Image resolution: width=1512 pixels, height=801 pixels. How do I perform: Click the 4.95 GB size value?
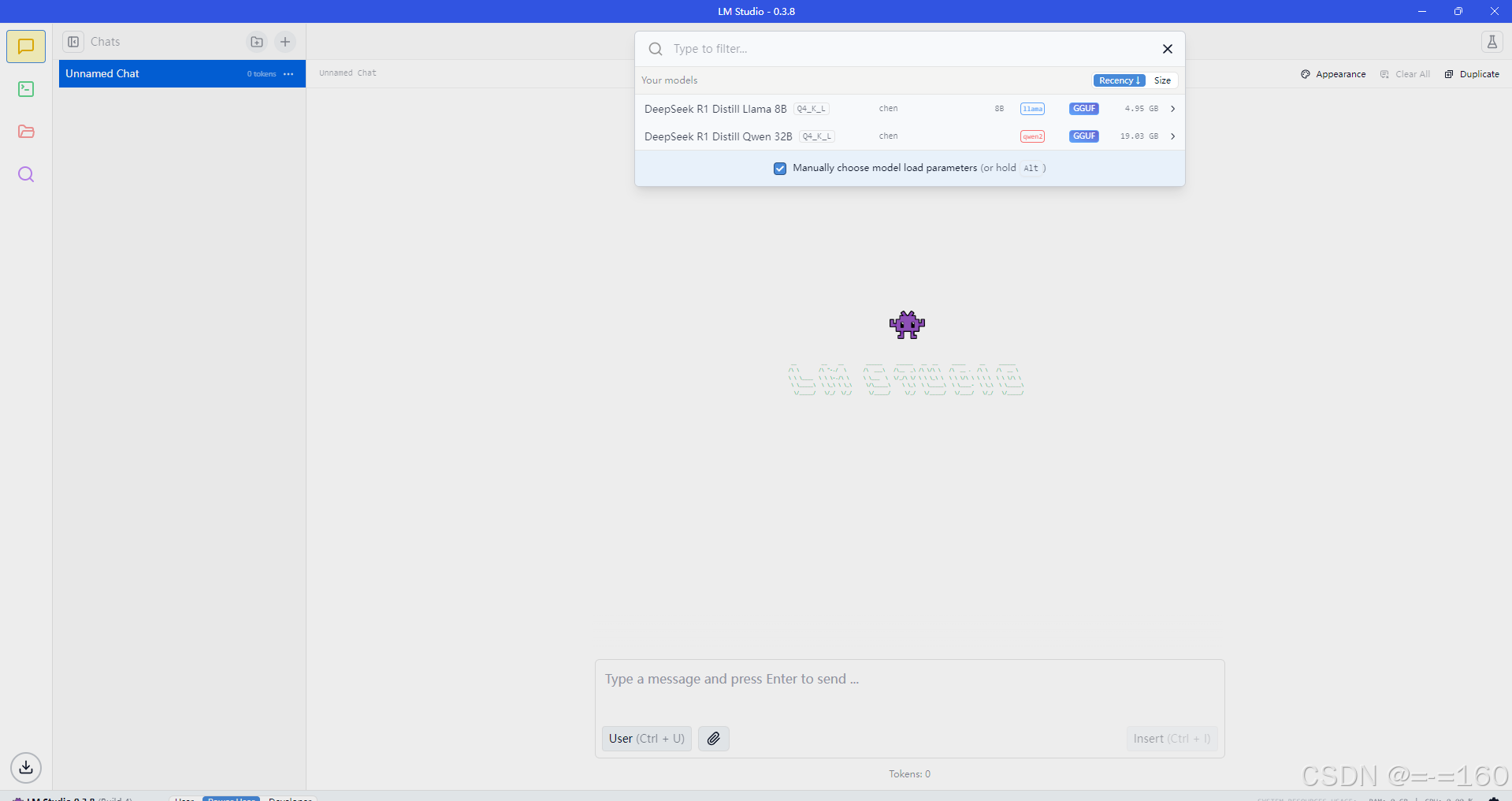pyautogui.click(x=1141, y=109)
